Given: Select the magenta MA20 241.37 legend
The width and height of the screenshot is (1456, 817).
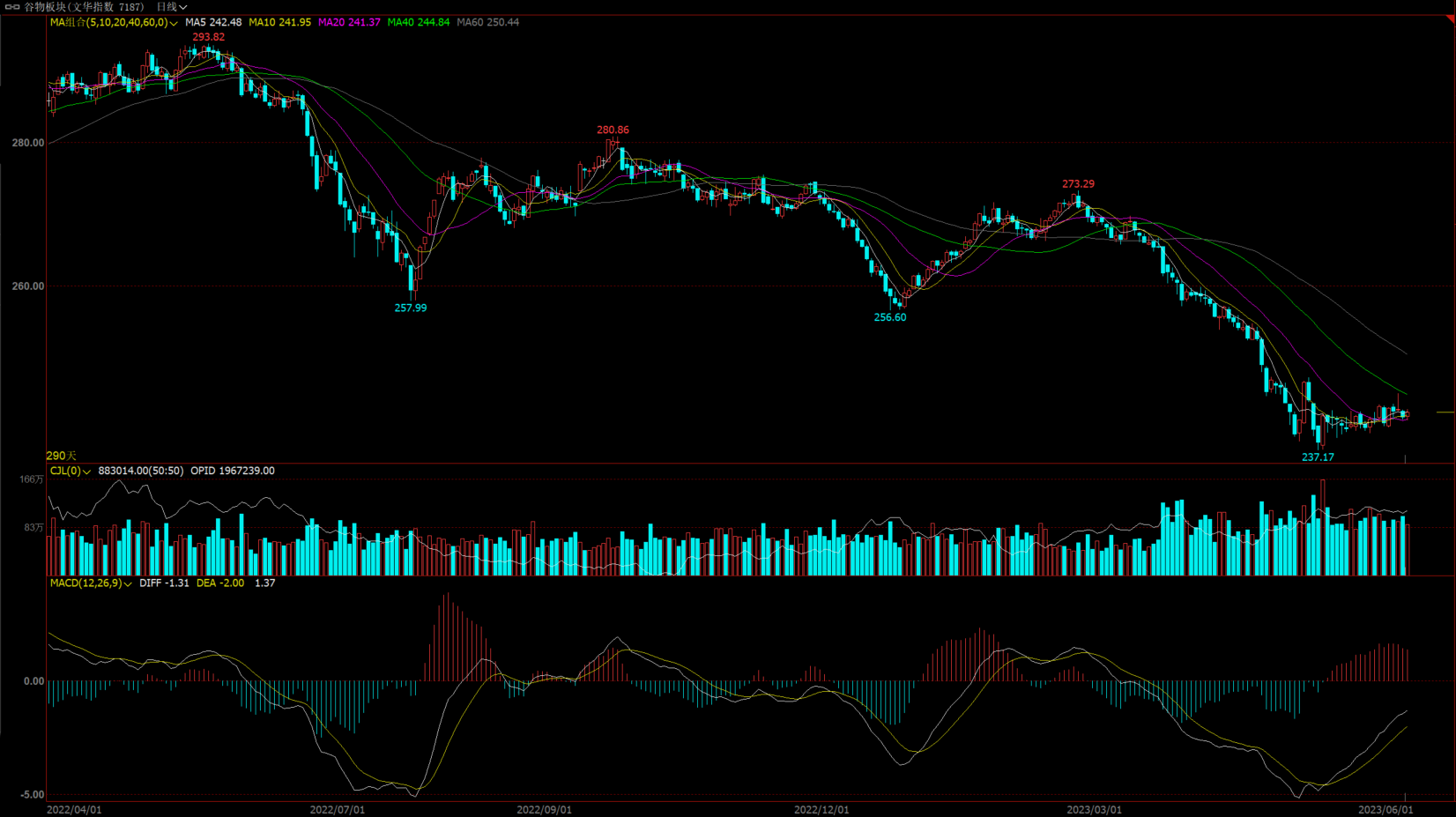Looking at the screenshot, I should 349,22.
